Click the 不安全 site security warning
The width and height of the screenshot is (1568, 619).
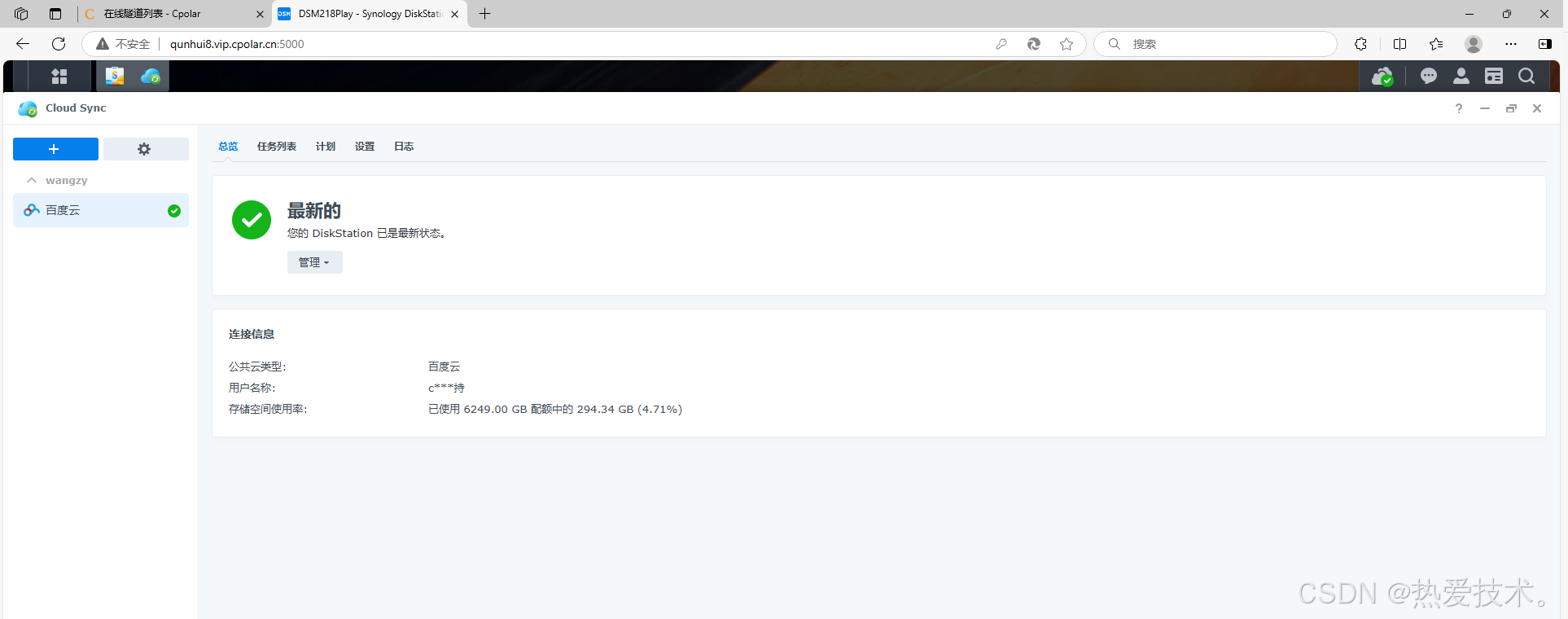pyautogui.click(x=124, y=44)
